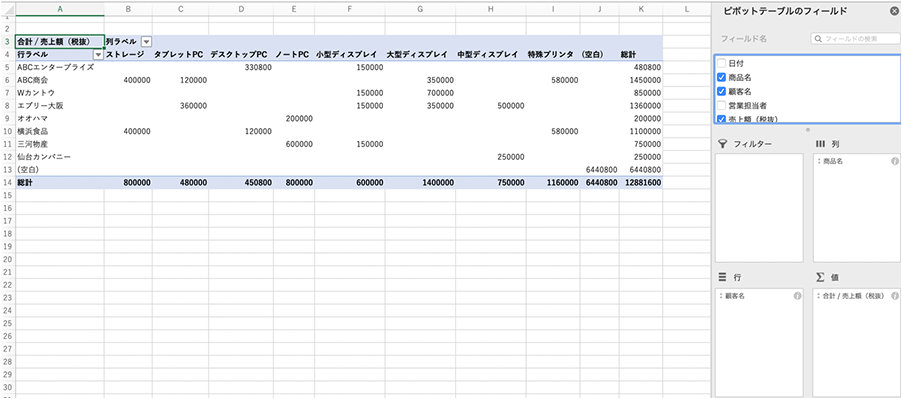Click the 総計 column header in K4
This screenshot has height=399, width=902.
pyautogui.click(x=628, y=55)
